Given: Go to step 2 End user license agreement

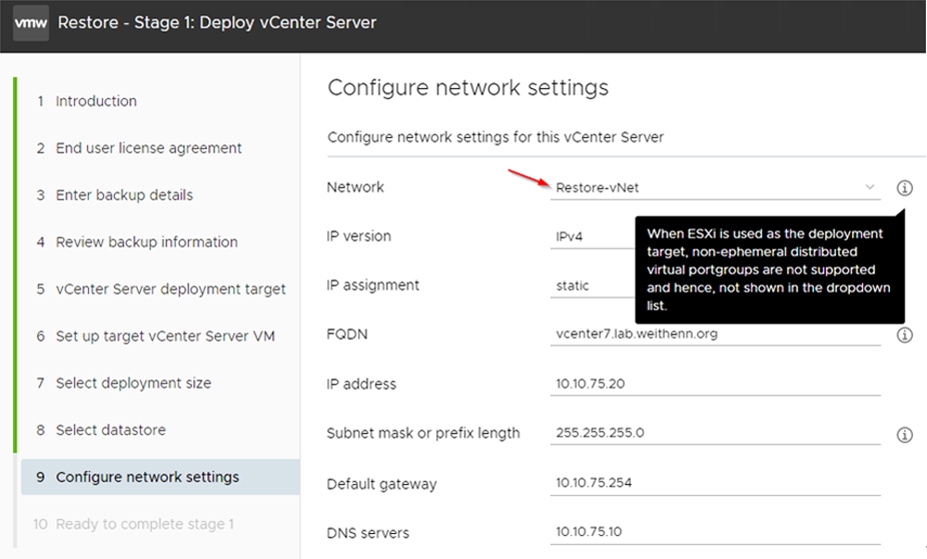Looking at the screenshot, I should pyautogui.click(x=139, y=148).
